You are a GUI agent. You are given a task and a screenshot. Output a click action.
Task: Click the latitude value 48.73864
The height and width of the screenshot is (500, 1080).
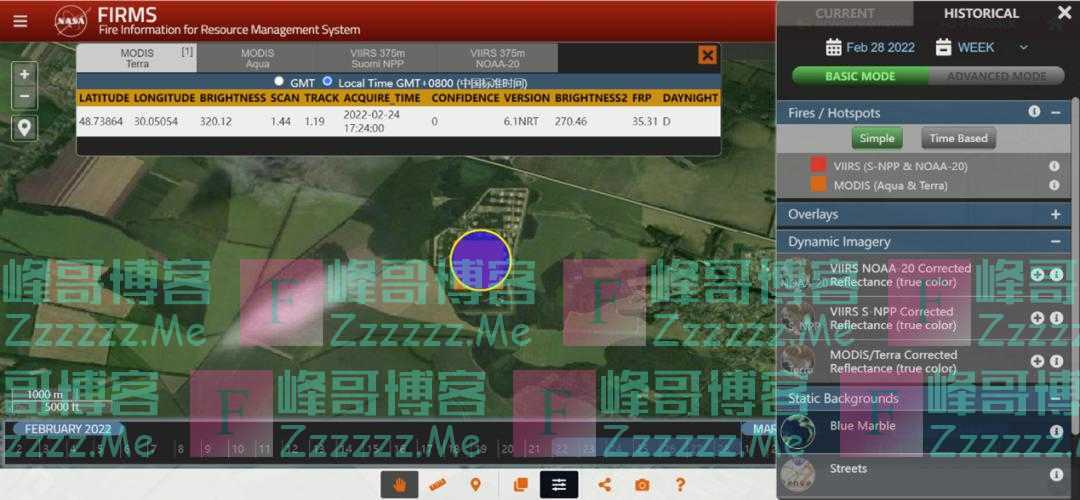point(101,121)
